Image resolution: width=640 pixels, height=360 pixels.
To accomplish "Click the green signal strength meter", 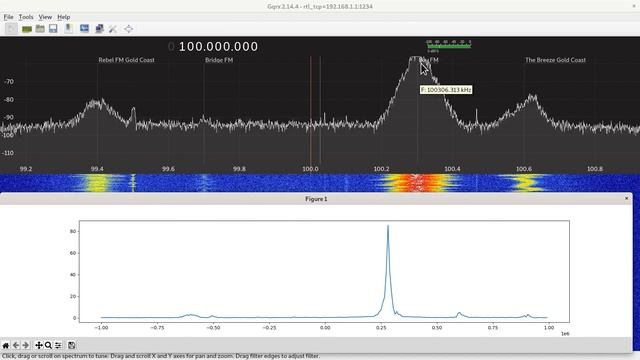I will pos(449,46).
